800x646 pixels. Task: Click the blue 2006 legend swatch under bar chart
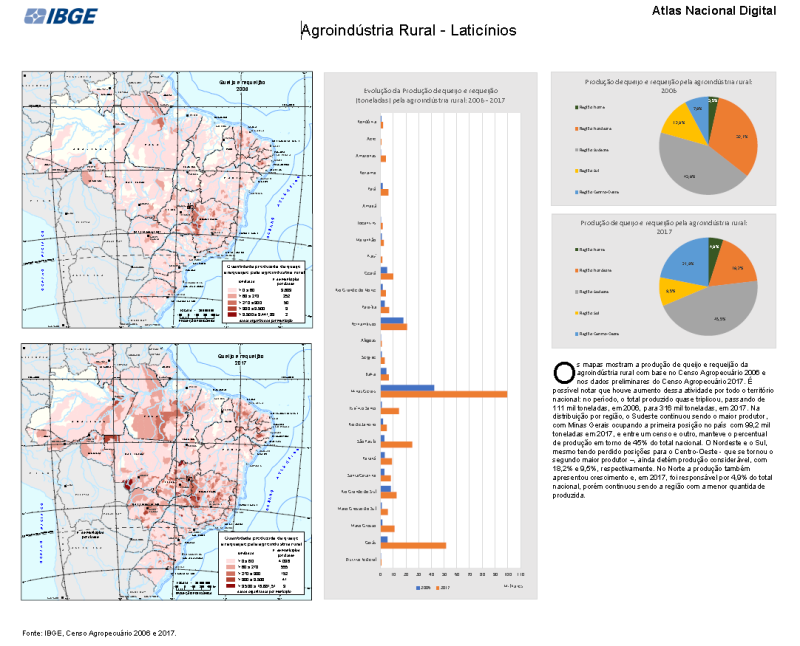click(x=418, y=588)
